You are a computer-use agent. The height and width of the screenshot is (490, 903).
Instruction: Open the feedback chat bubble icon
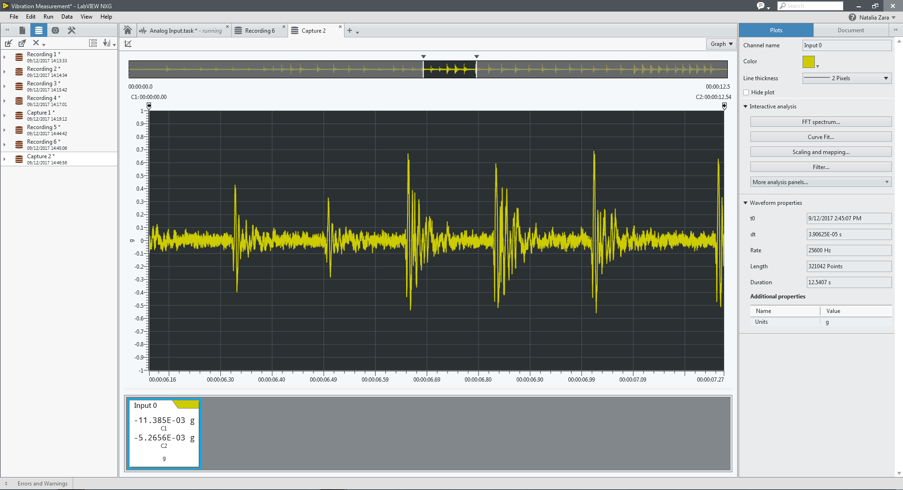tap(761, 6)
